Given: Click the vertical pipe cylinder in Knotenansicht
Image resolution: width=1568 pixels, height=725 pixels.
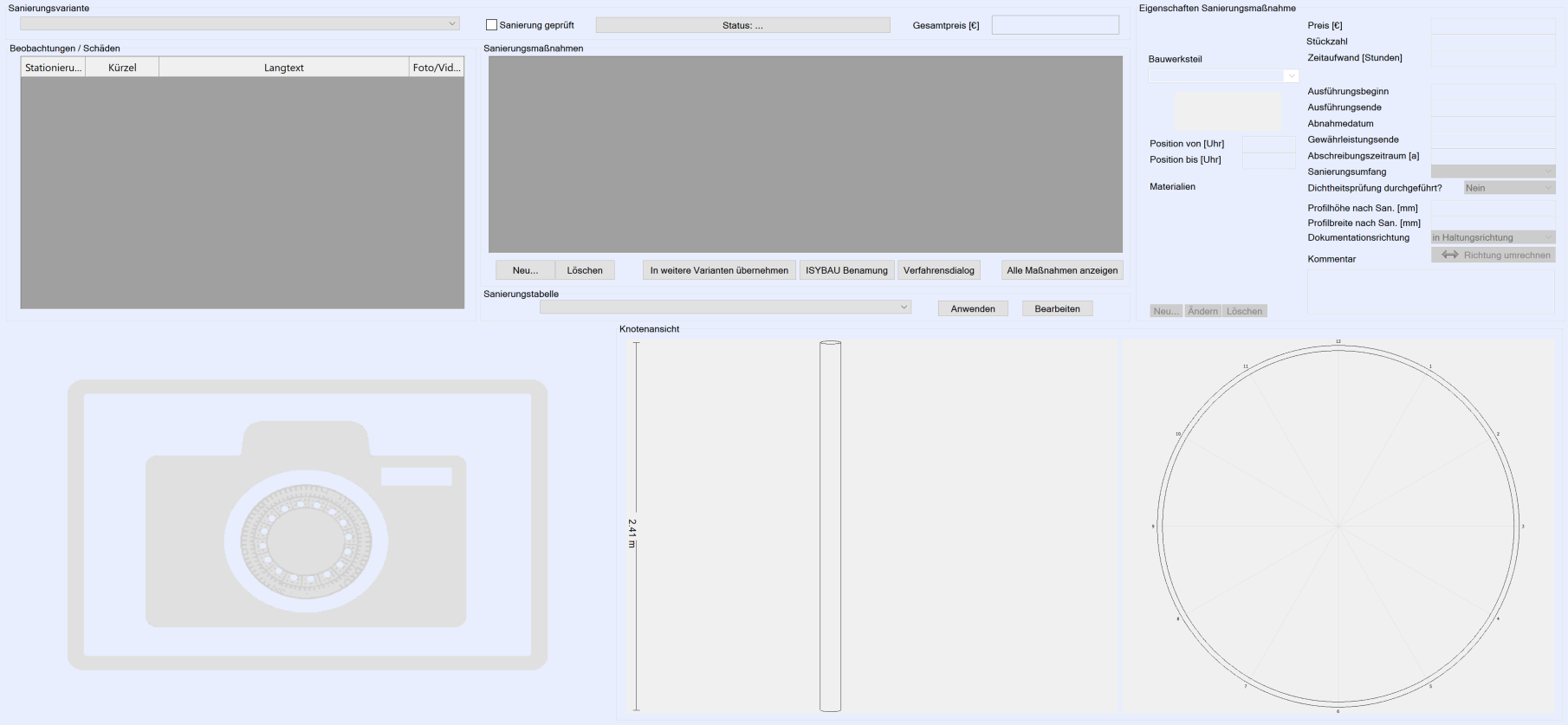Looking at the screenshot, I should coord(830,526).
